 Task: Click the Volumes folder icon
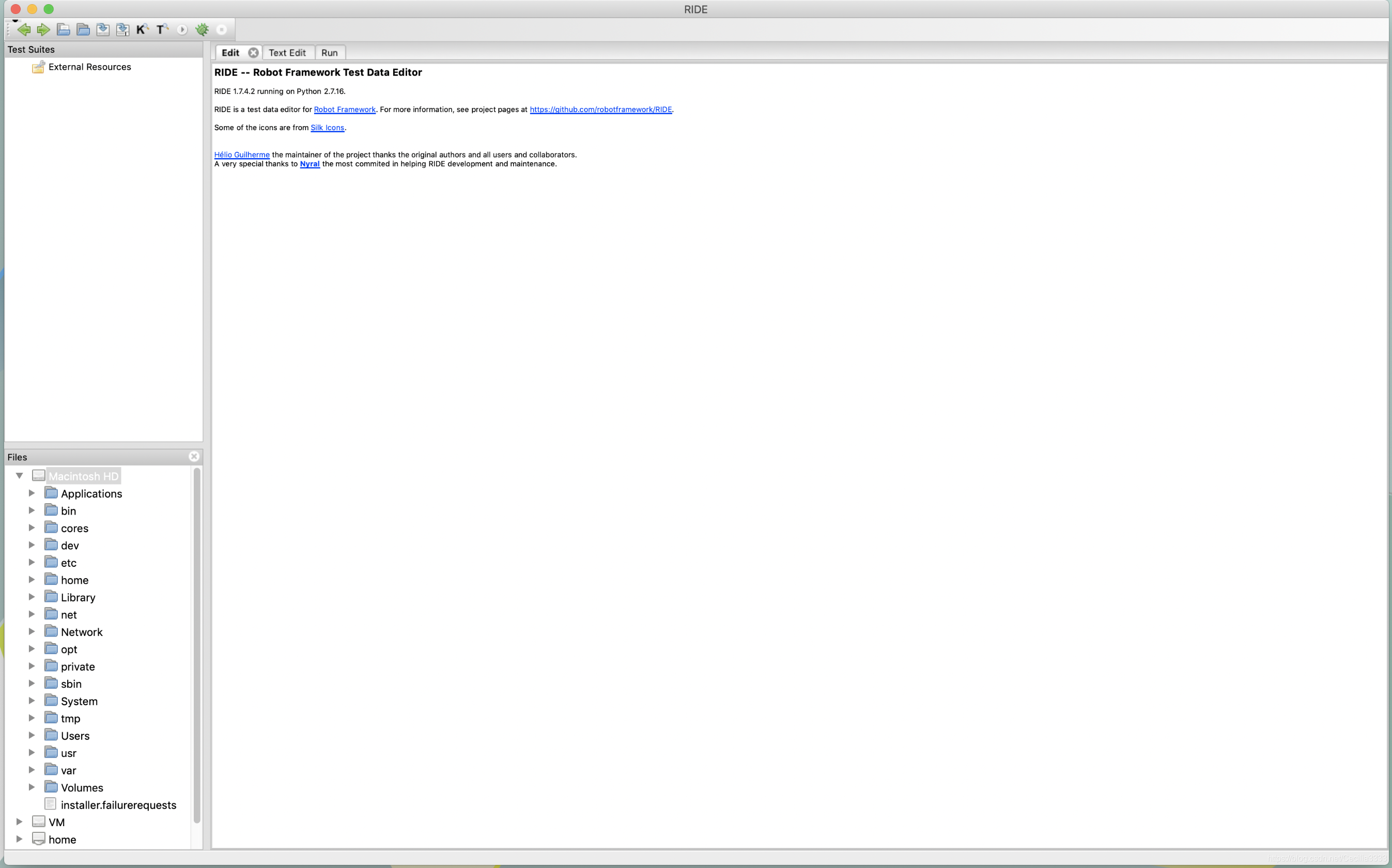(51, 787)
